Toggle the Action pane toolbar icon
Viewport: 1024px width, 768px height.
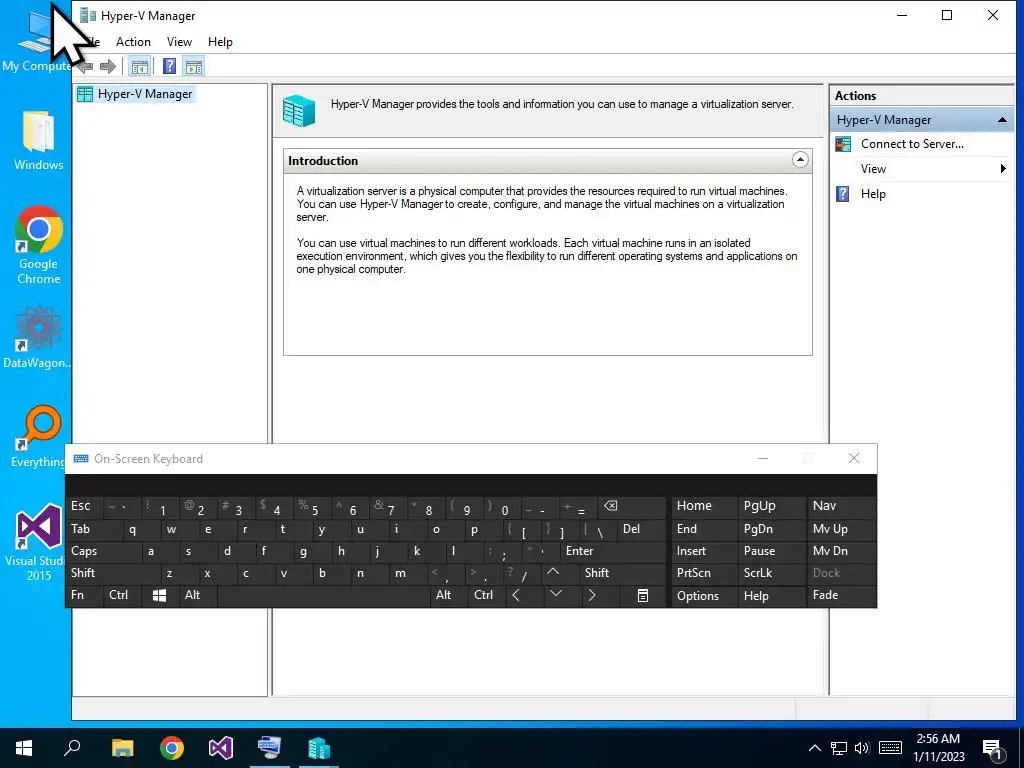(194, 66)
